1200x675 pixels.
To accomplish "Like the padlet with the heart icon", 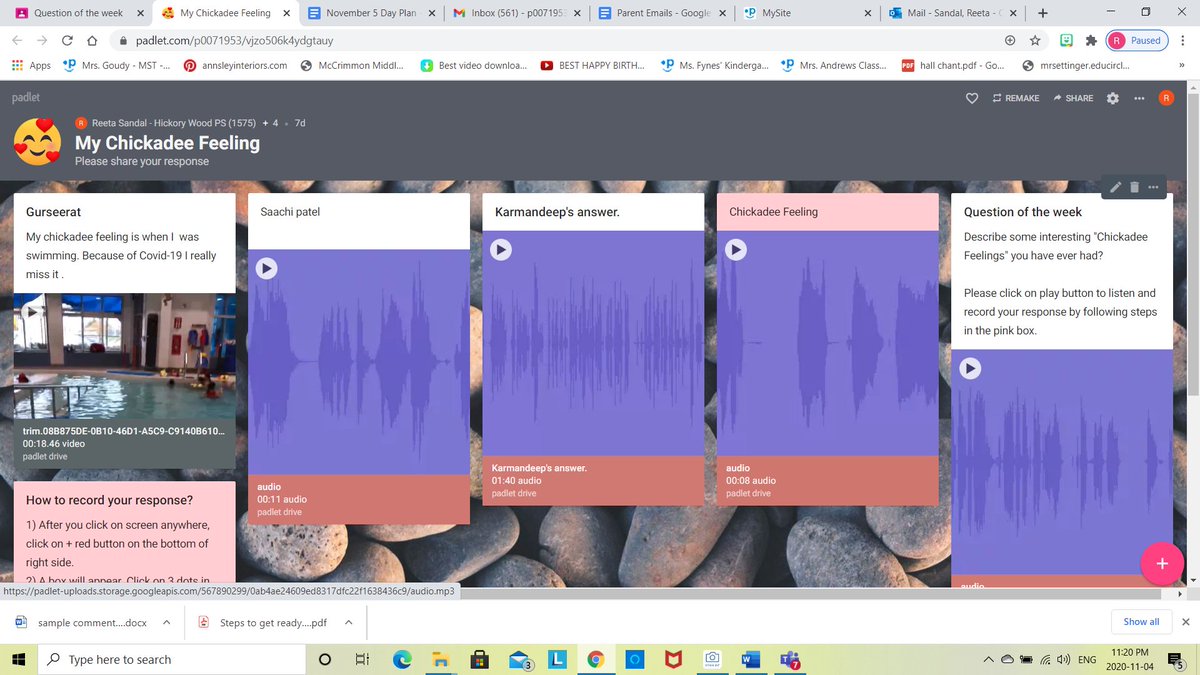I will coord(971,98).
